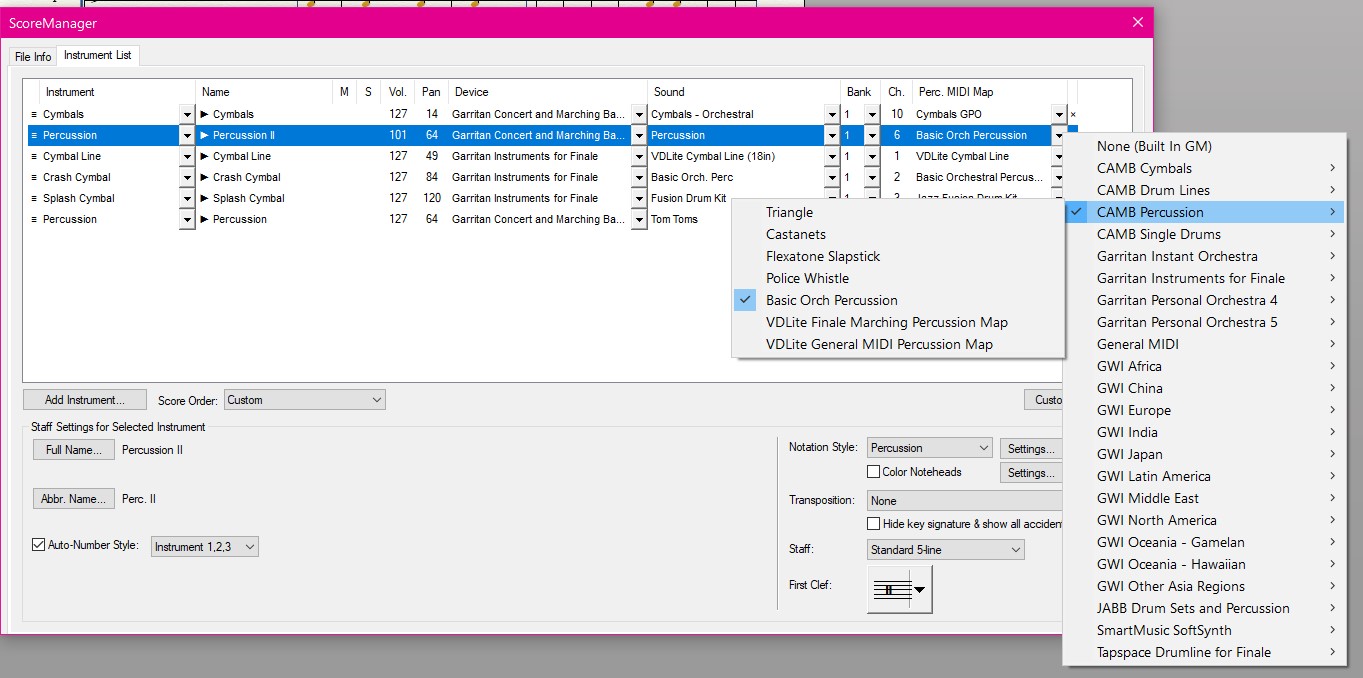1363x678 pixels.
Task: Open the Score Order dropdown
Action: pos(305,400)
